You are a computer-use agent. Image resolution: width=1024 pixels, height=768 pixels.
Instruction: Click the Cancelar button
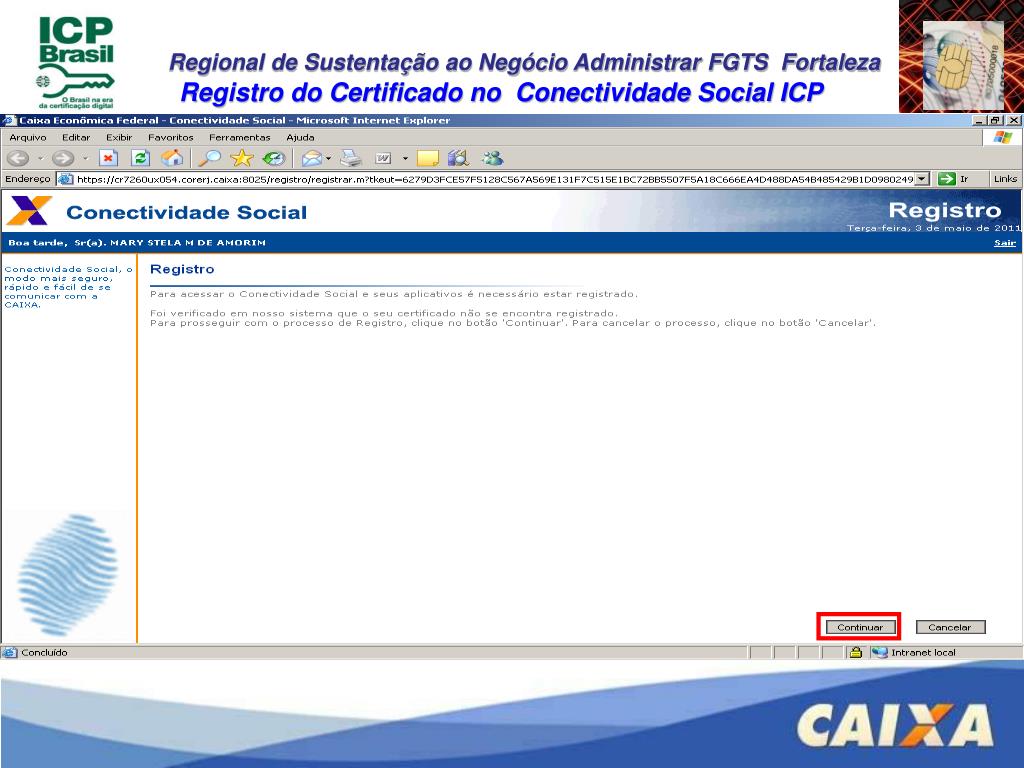[950, 627]
